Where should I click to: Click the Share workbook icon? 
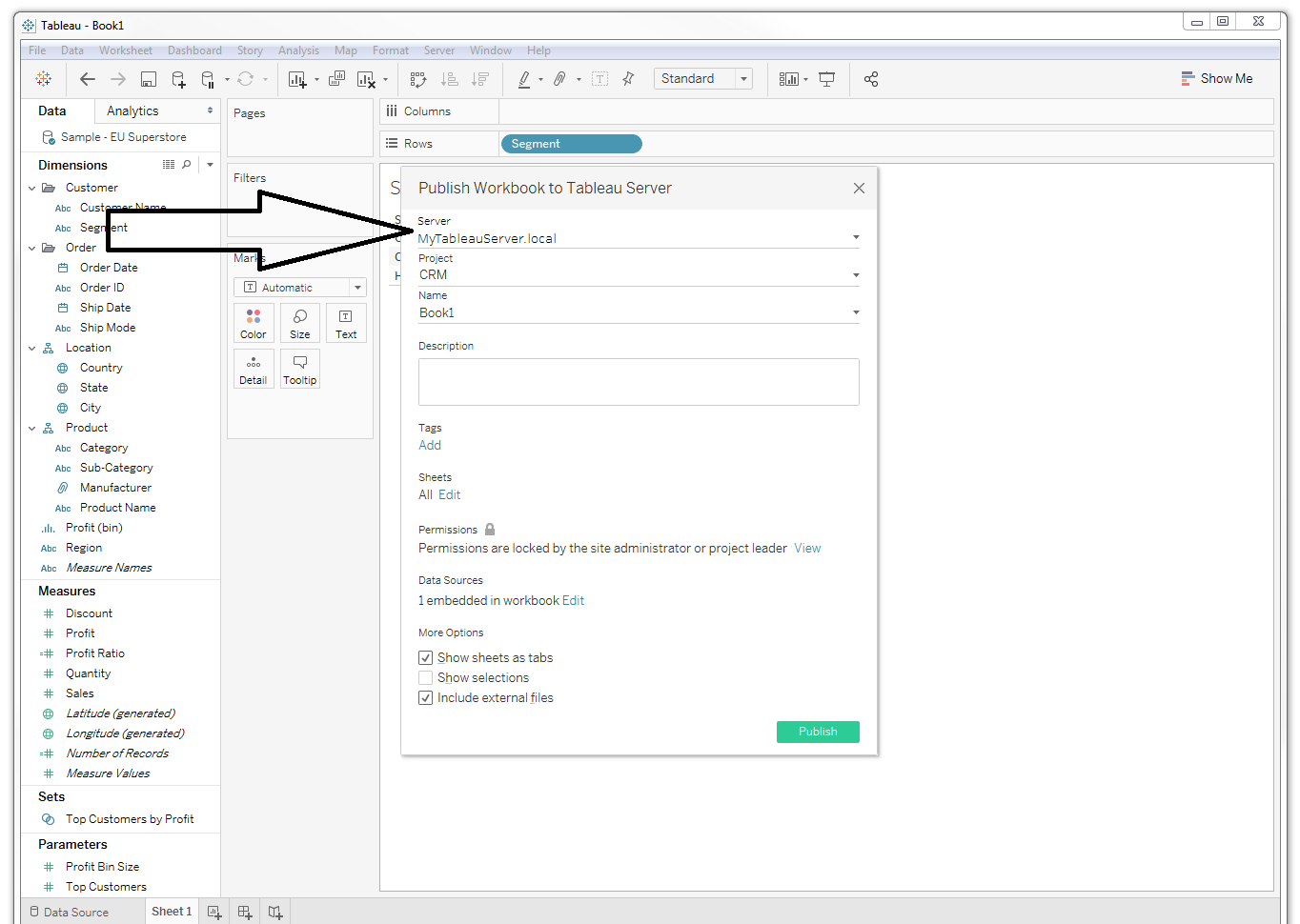[x=870, y=79]
